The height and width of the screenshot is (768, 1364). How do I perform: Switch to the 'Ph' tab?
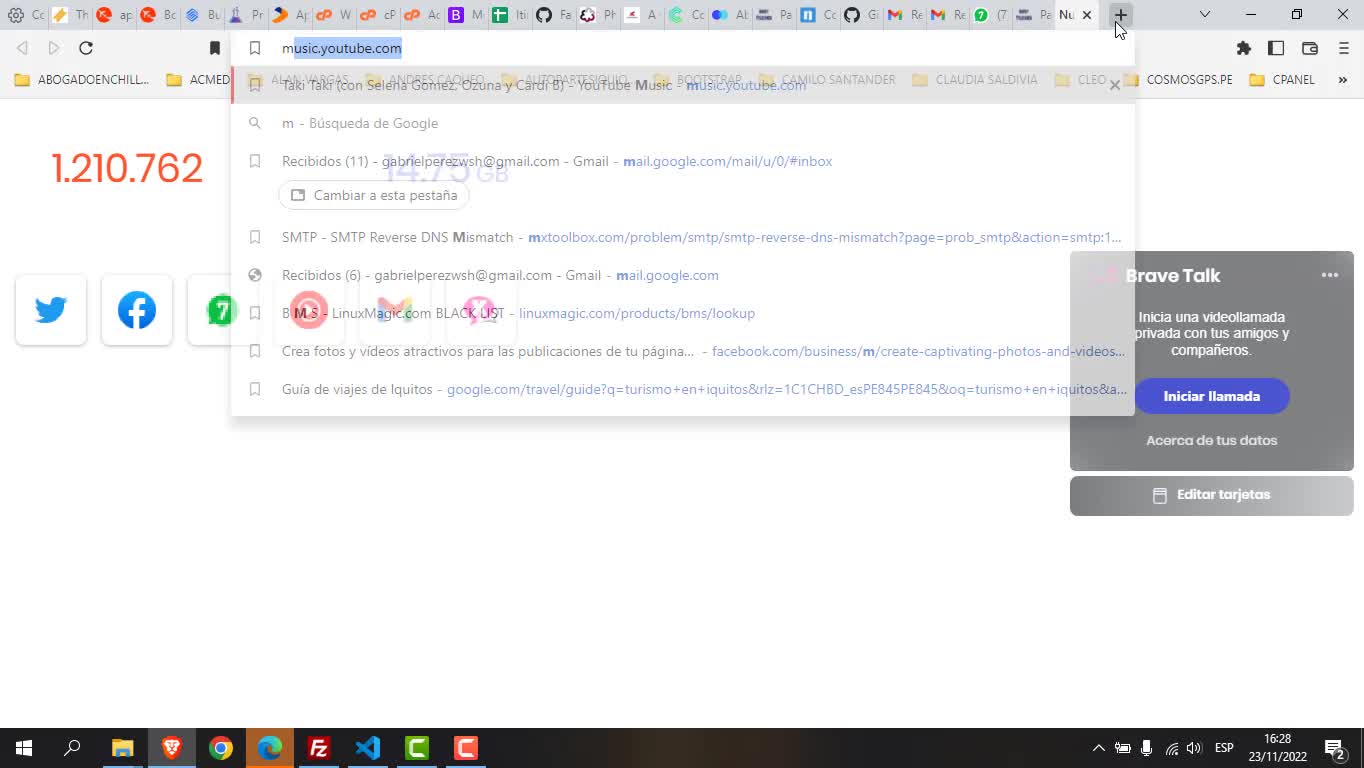(598, 15)
